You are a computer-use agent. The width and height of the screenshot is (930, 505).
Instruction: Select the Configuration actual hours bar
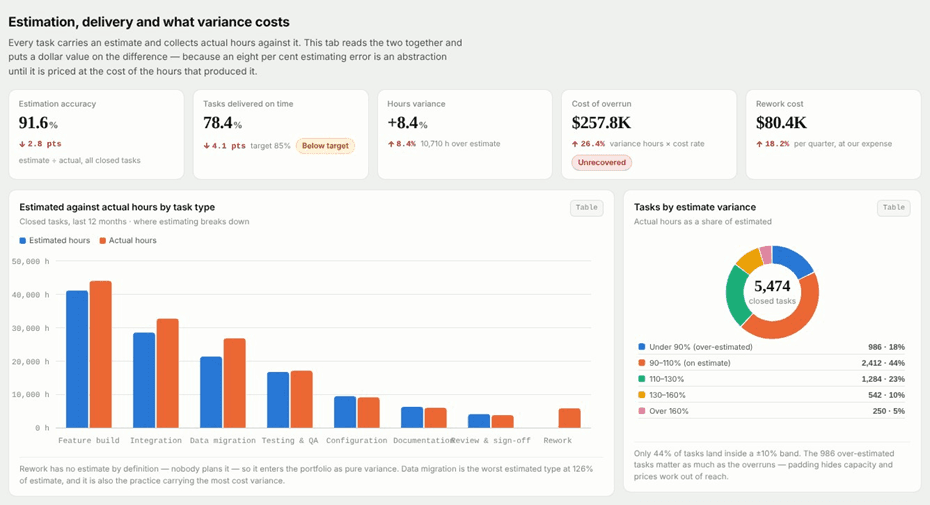tap(369, 412)
